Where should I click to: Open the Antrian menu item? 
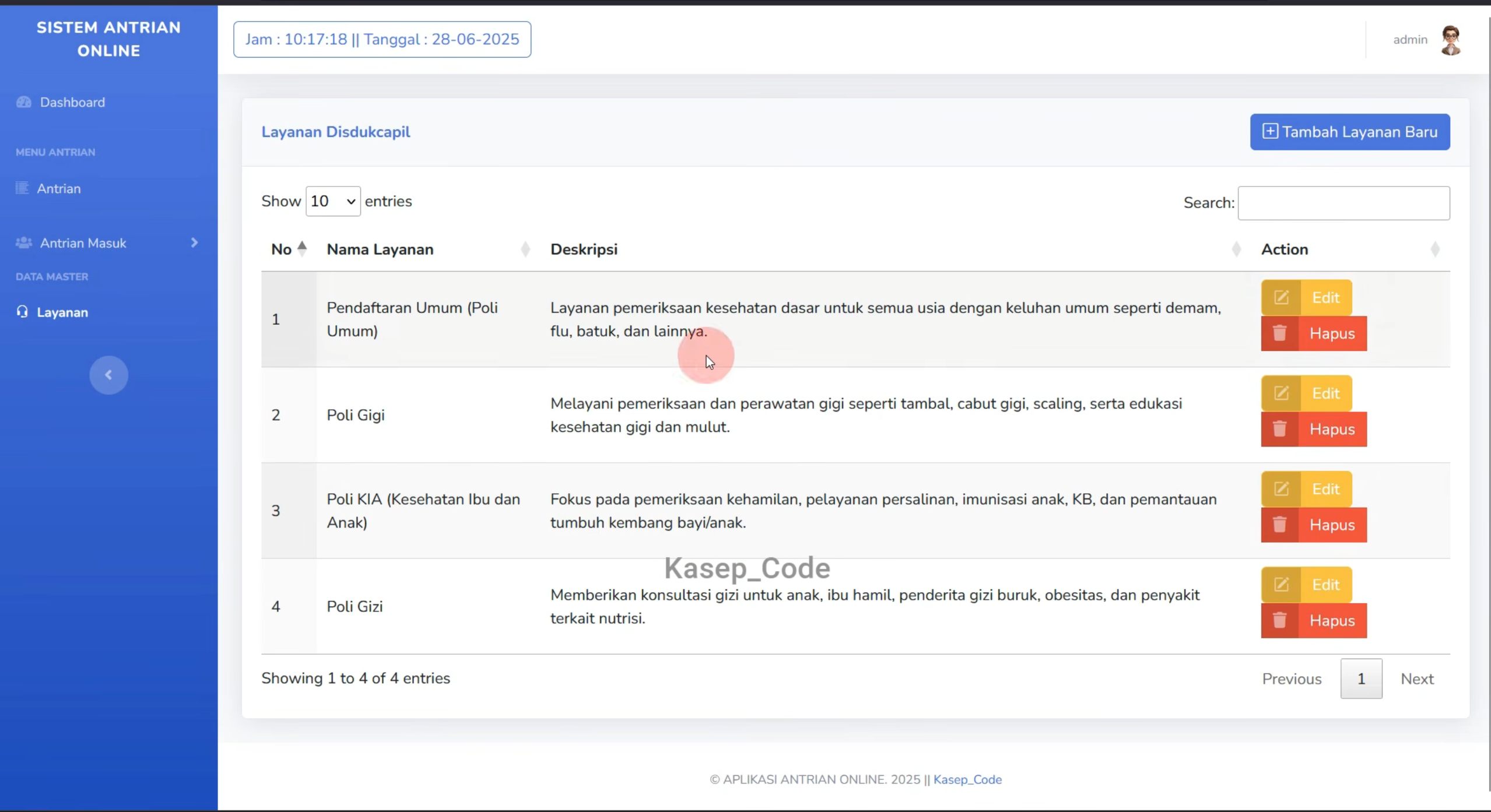tap(59, 188)
